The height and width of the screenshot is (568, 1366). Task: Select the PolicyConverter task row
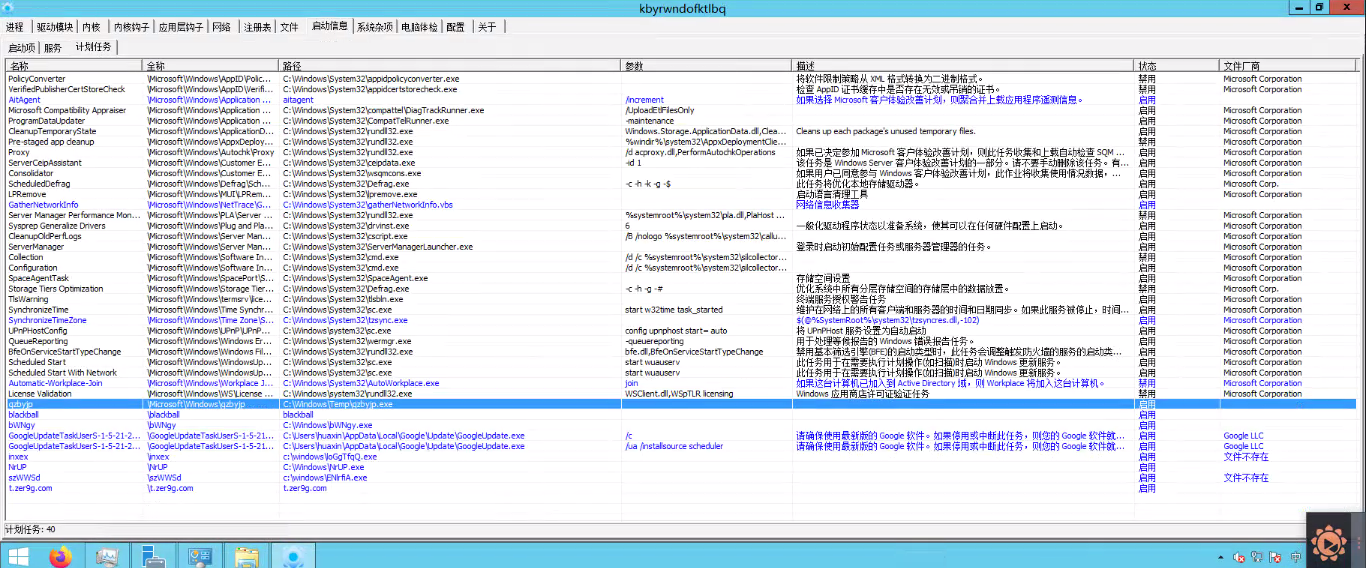tap(680, 79)
